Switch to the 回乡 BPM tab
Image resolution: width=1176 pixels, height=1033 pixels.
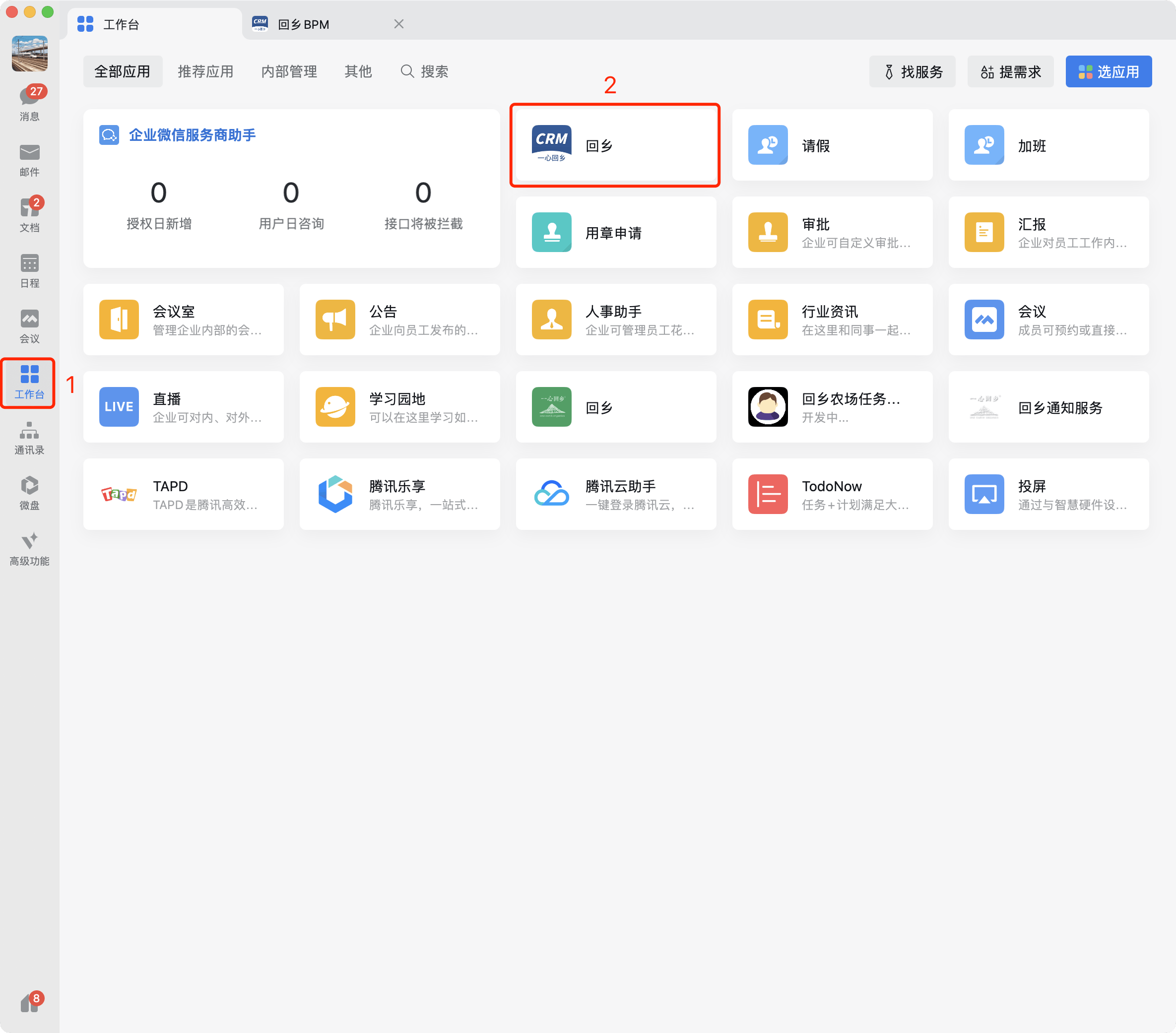(x=303, y=24)
